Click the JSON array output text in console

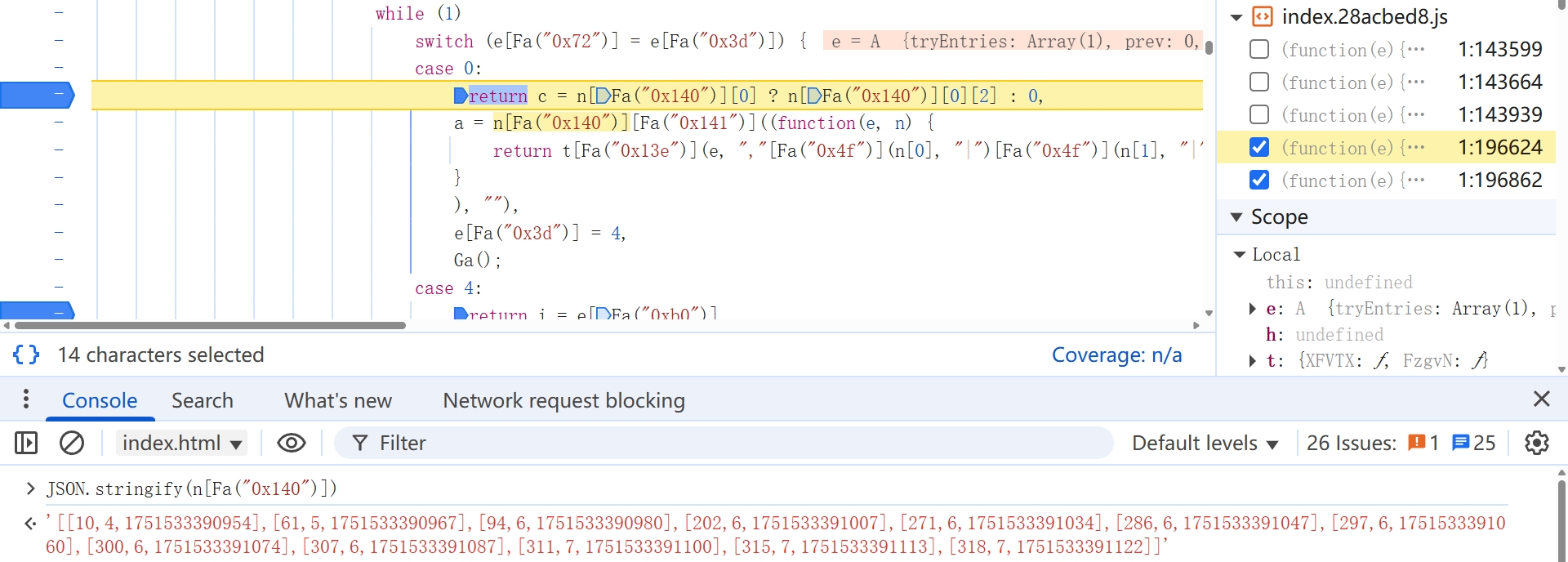776,535
